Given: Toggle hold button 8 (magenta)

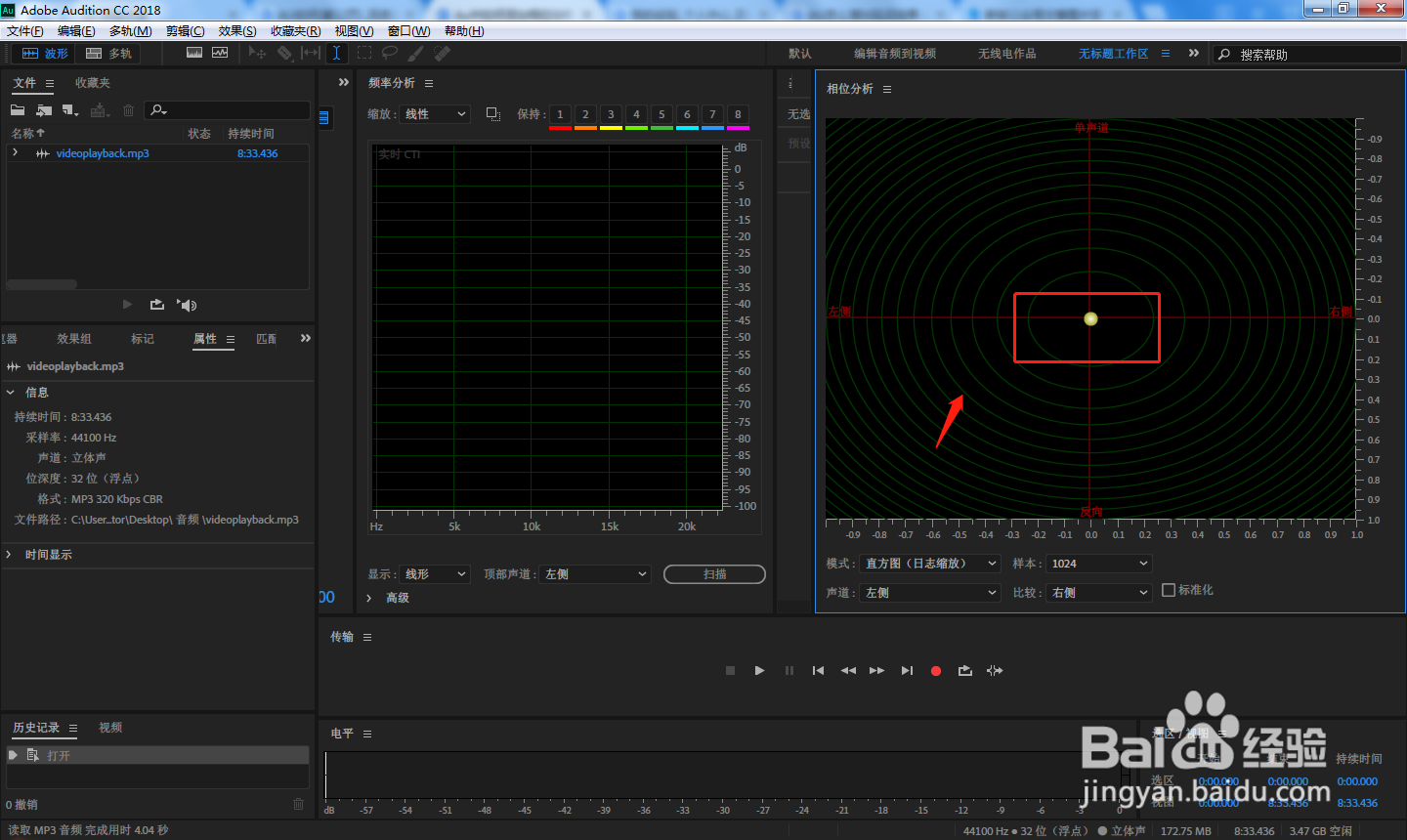Looking at the screenshot, I should click(x=738, y=115).
